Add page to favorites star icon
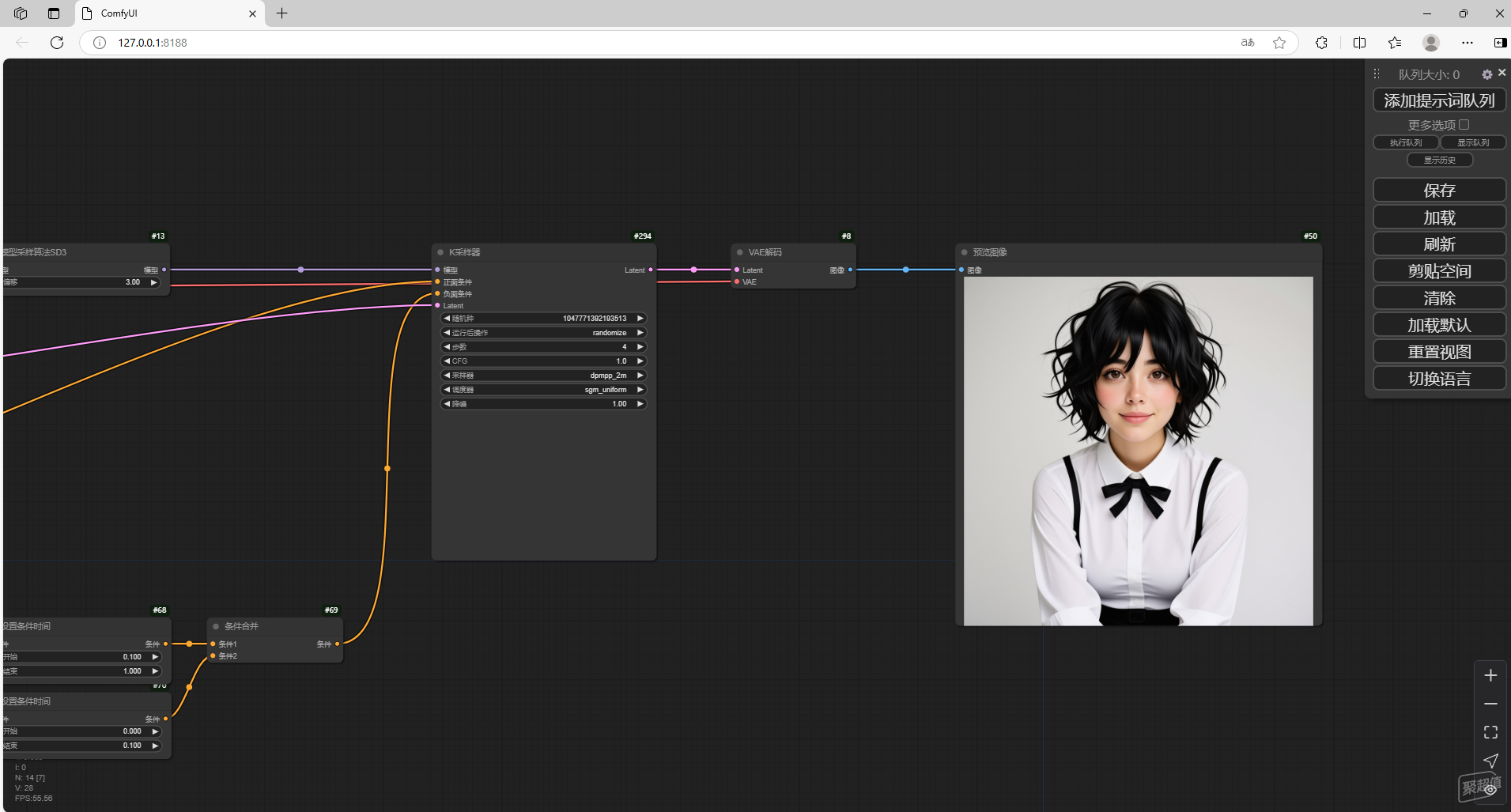 [1279, 43]
